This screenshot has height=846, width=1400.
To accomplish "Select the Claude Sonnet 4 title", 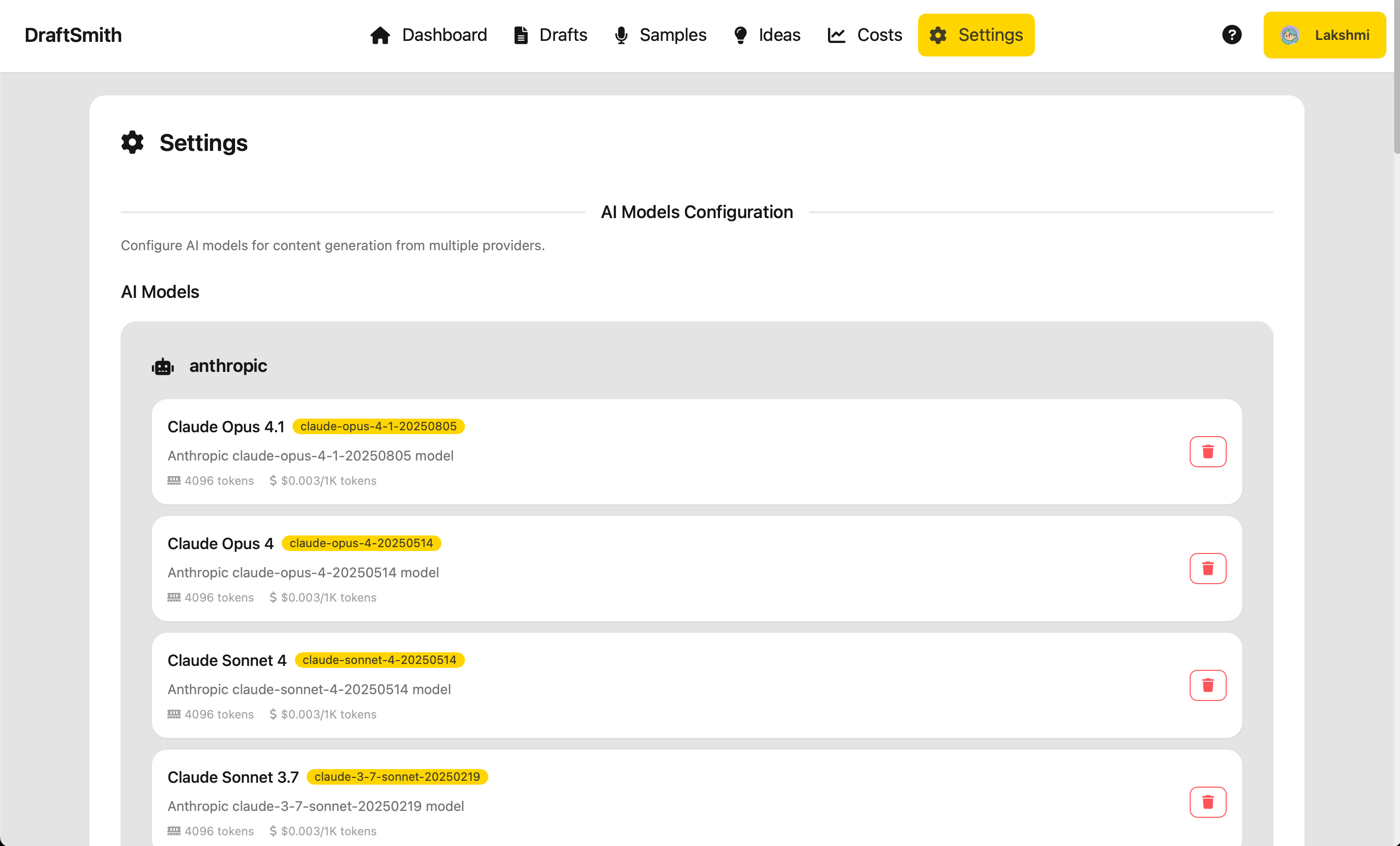I will click(227, 660).
